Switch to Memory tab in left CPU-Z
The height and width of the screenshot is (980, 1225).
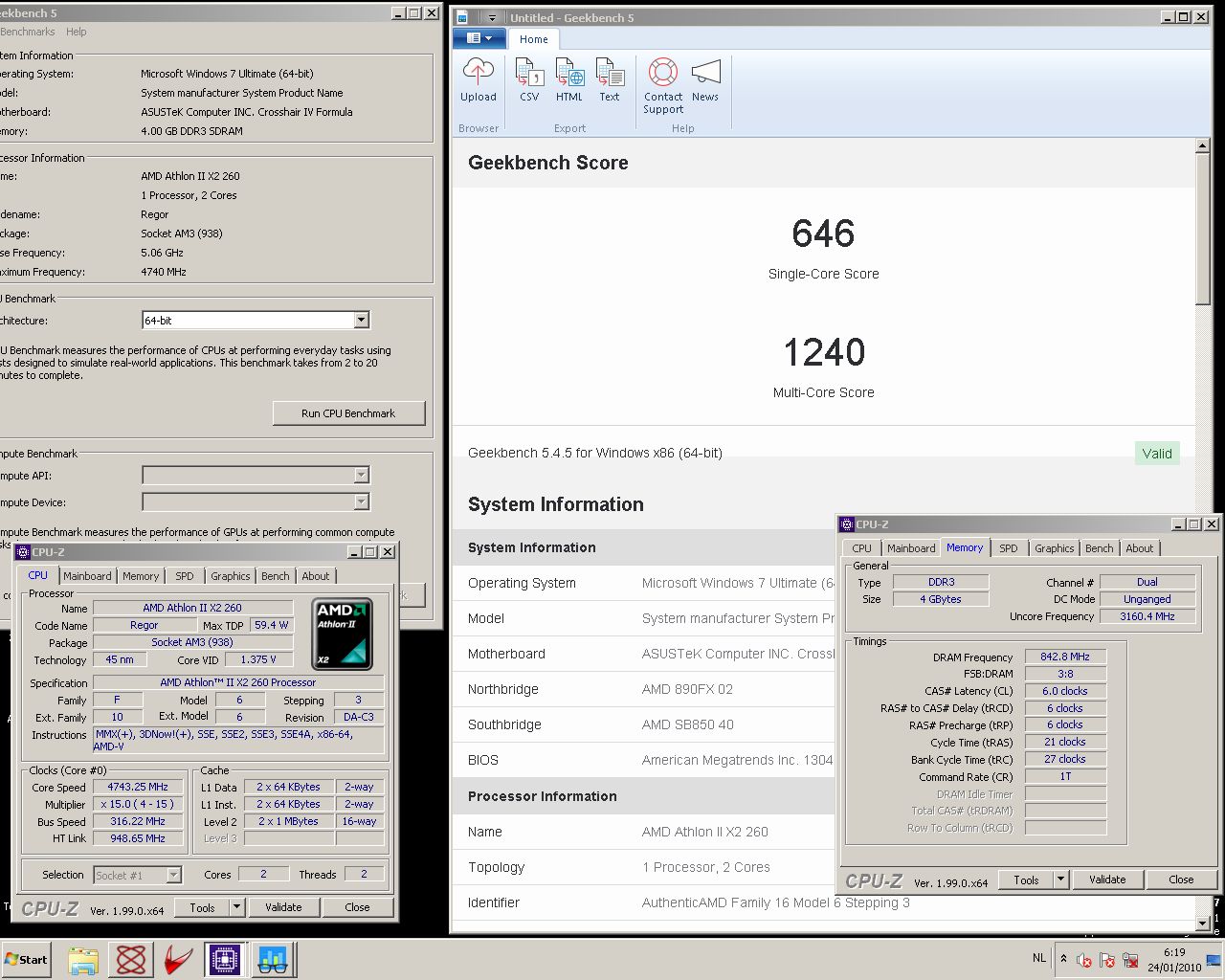coord(141,576)
